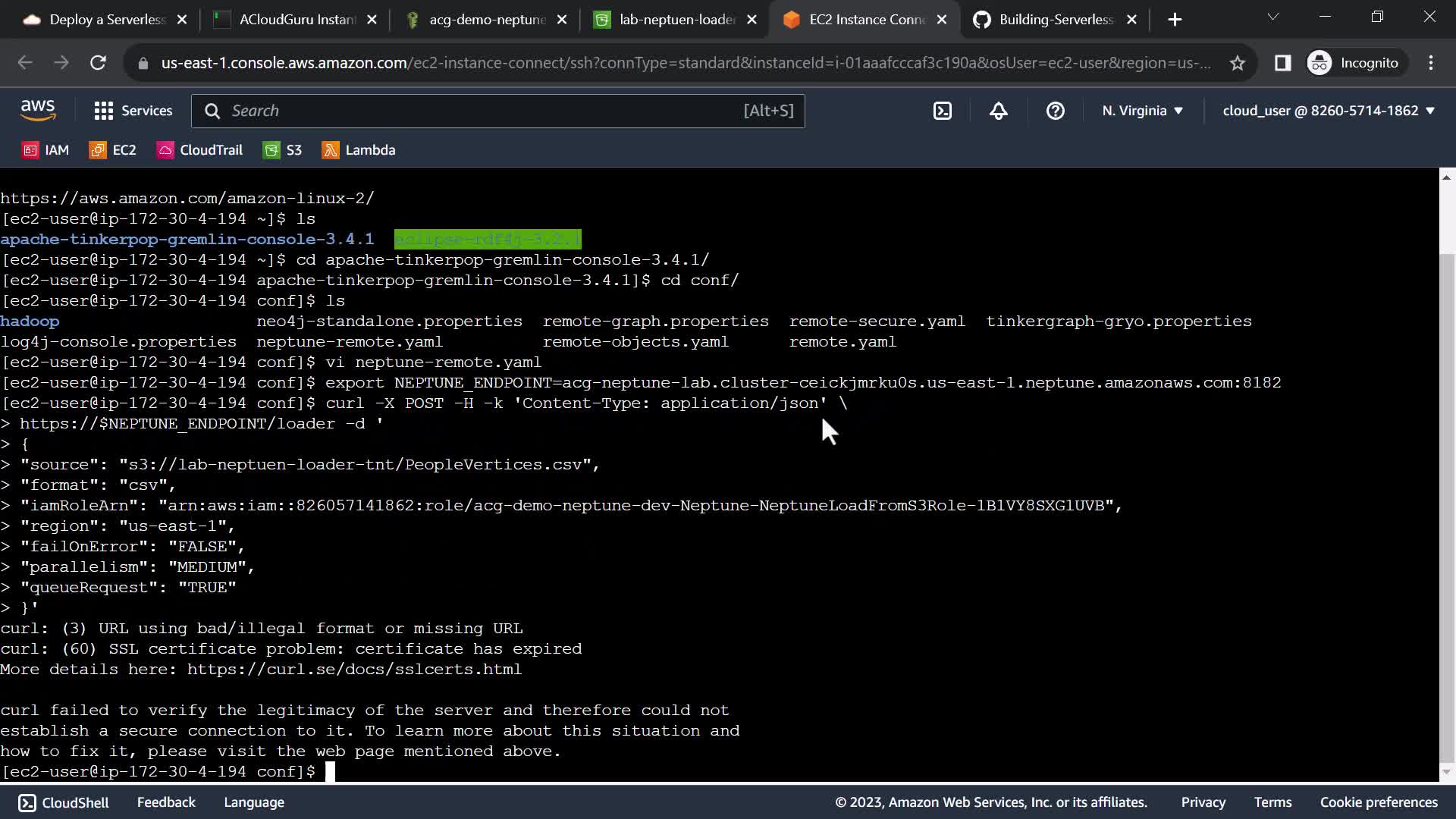The width and height of the screenshot is (1456, 819).
Task: Open the browser side panel icon
Action: (x=1282, y=63)
